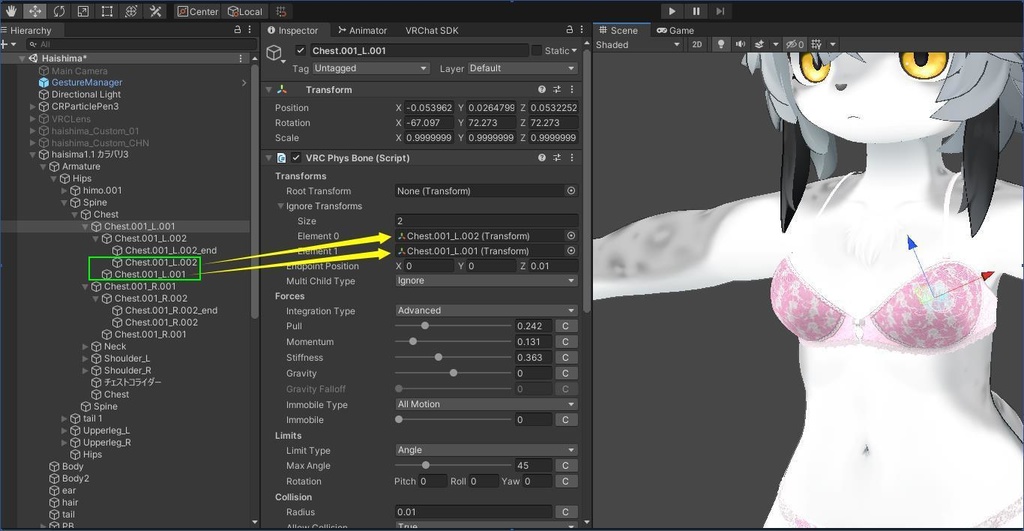Image resolution: width=1024 pixels, height=531 pixels.
Task: Toggle VRC Phys Bone enabled checkbox
Action: click(x=296, y=158)
